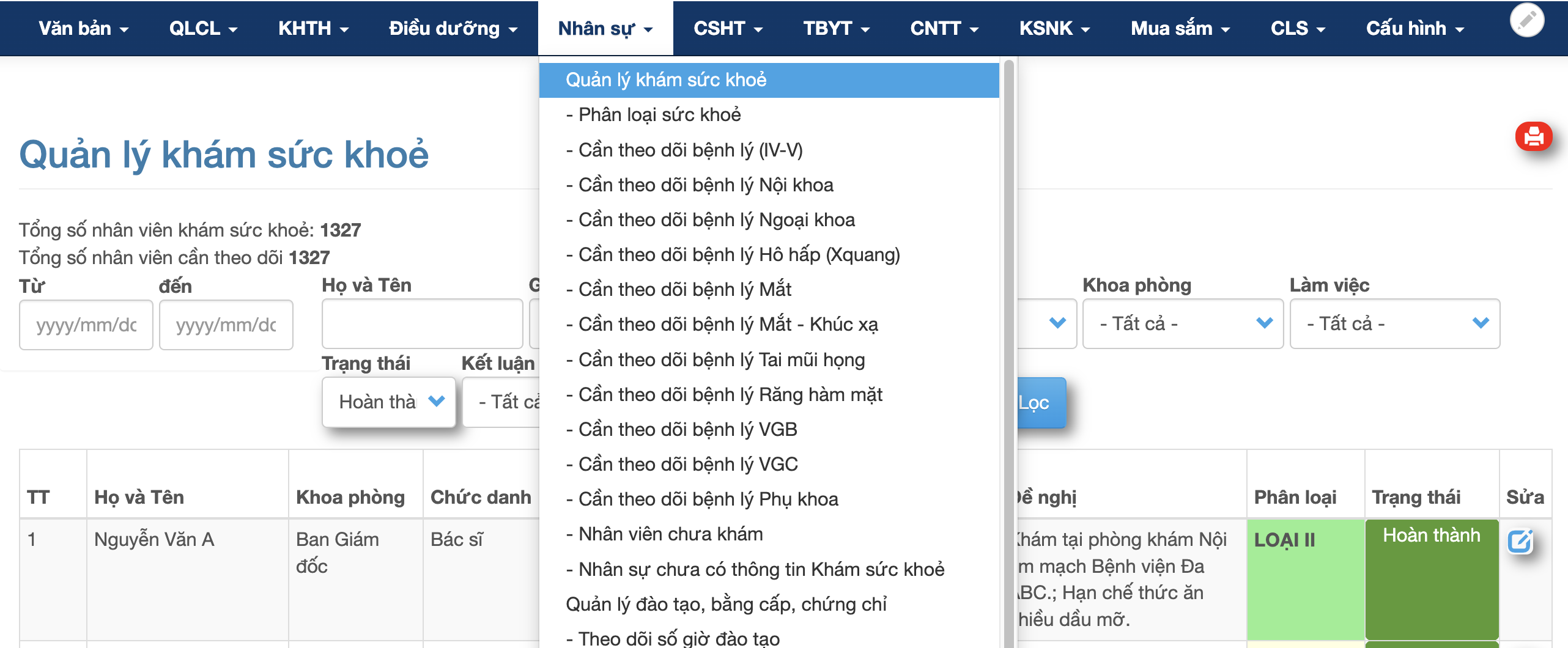The image size is (1568, 648).
Task: Open the Cấu hình menu
Action: [x=1415, y=29]
